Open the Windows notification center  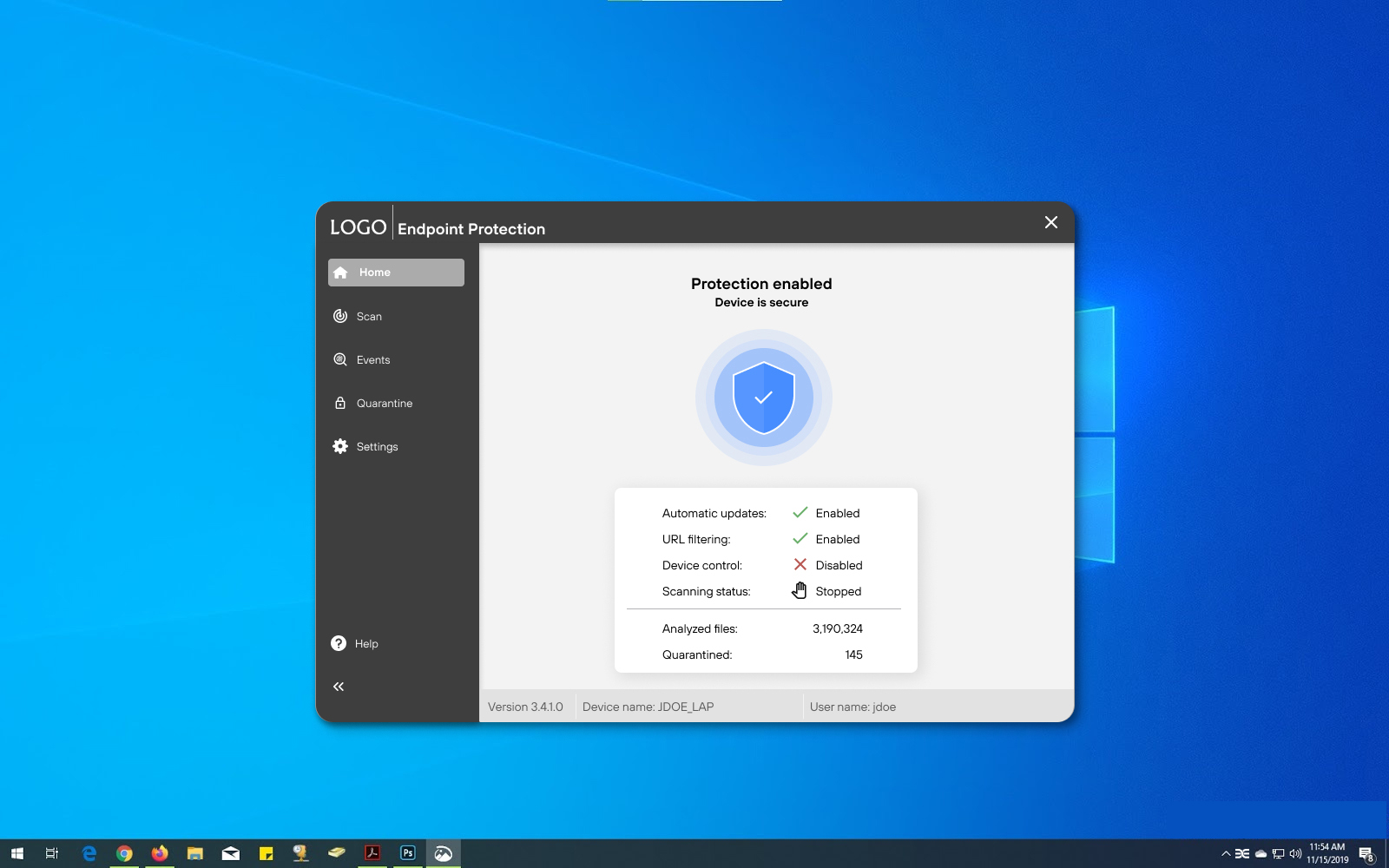click(x=1366, y=854)
